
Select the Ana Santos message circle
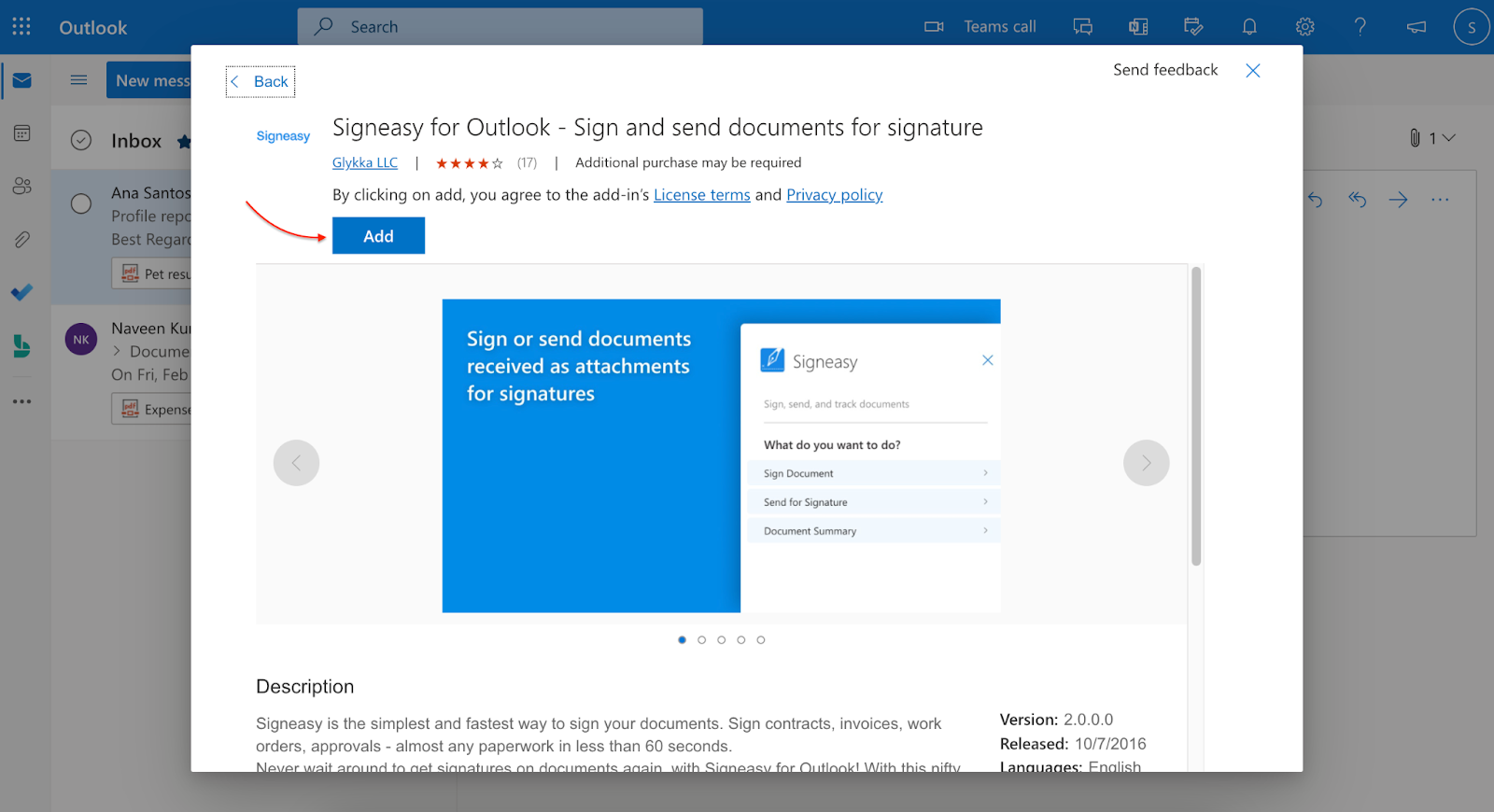pos(81,203)
